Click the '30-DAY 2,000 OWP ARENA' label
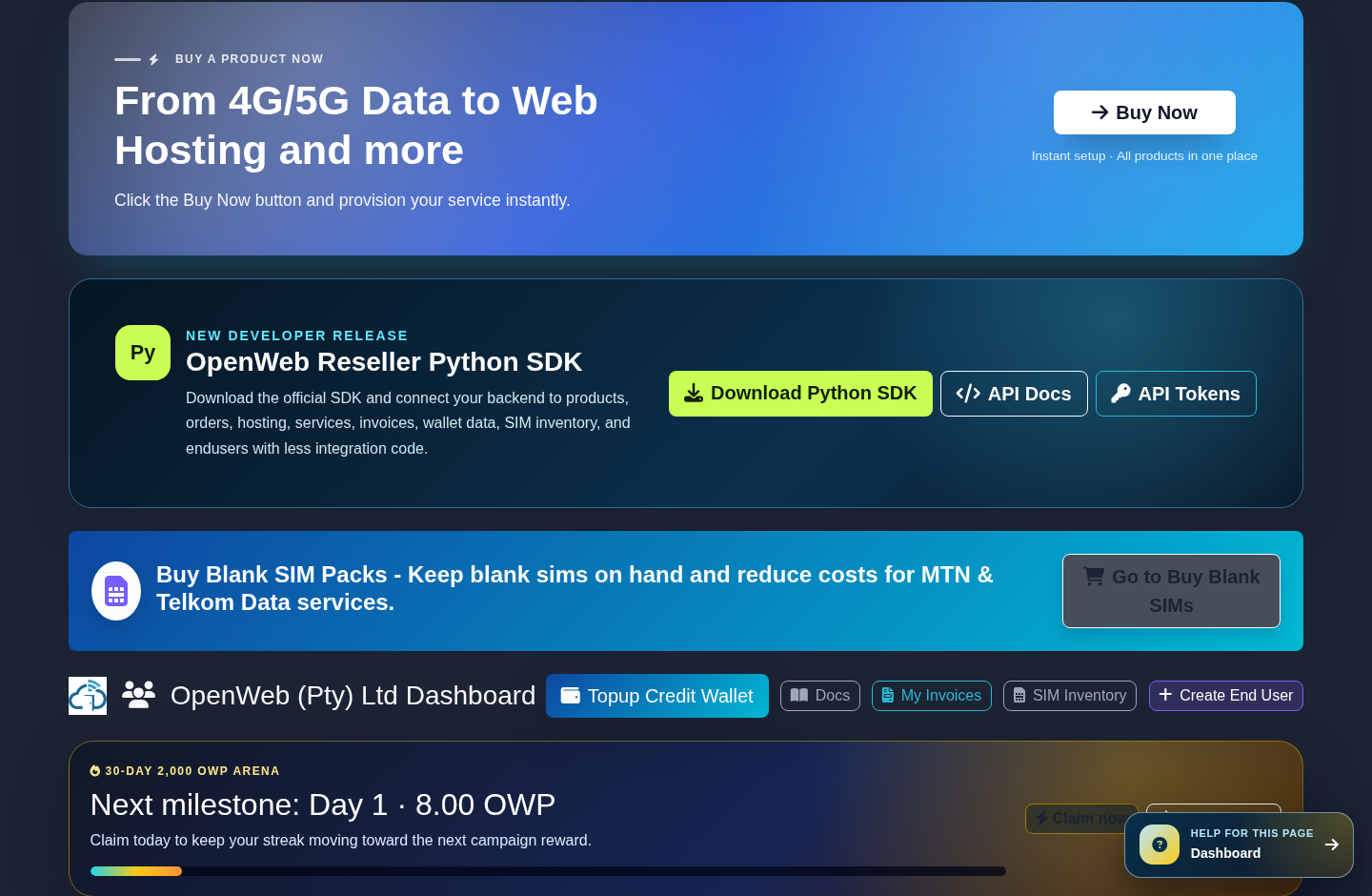 click(x=192, y=771)
